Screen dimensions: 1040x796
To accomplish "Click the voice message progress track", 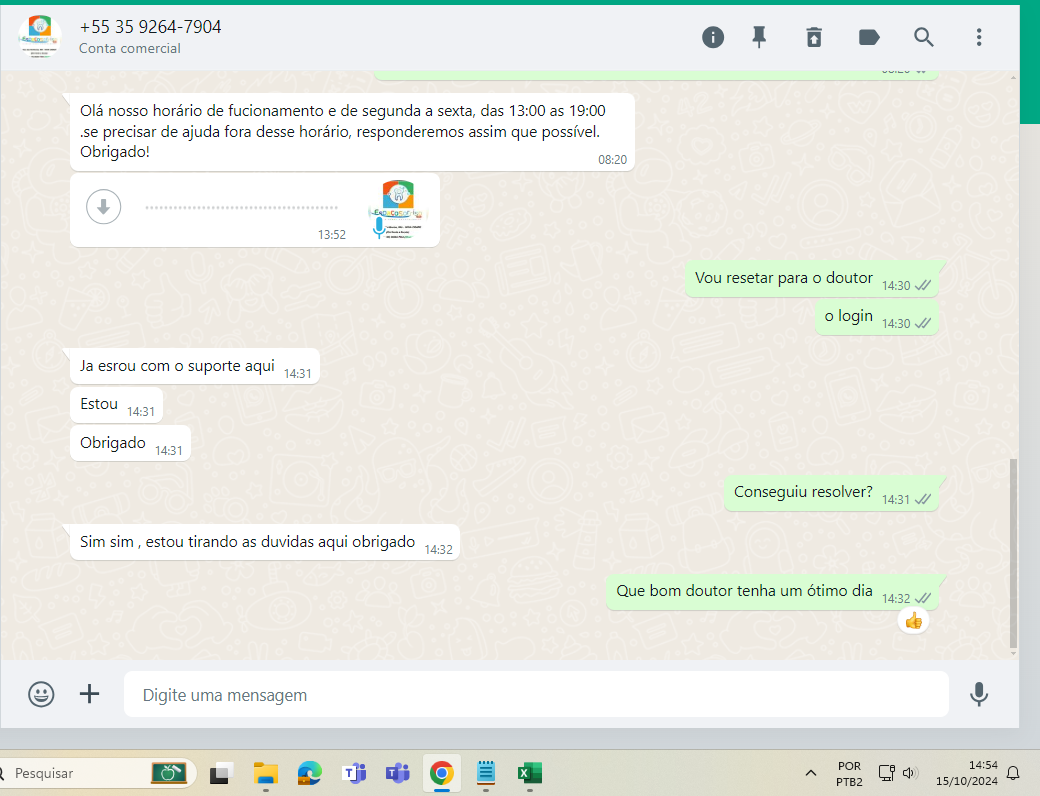I will tap(241, 208).
